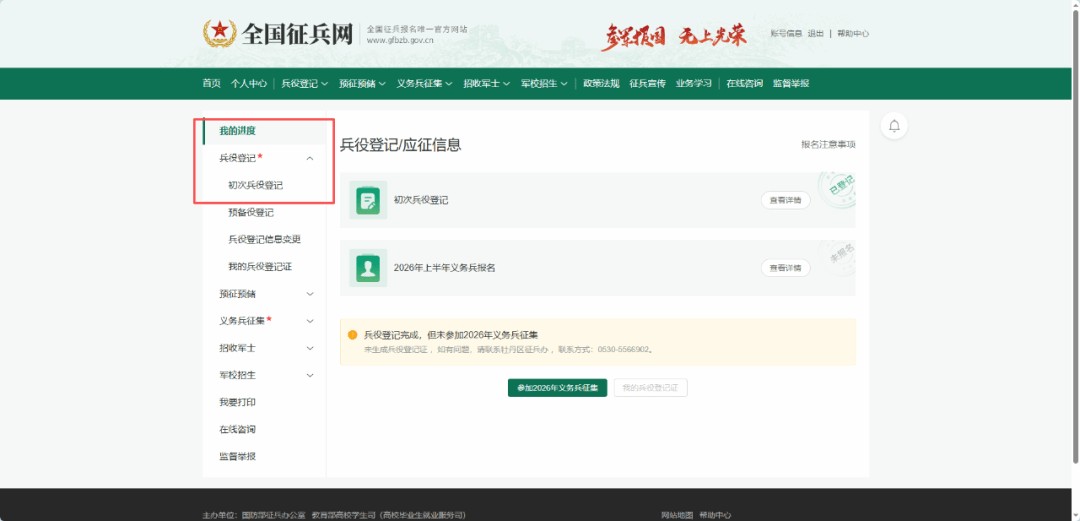Image resolution: width=1080 pixels, height=521 pixels.
Task: Click the 2026年上半年义务兵报名 person icon
Action: pos(368,268)
